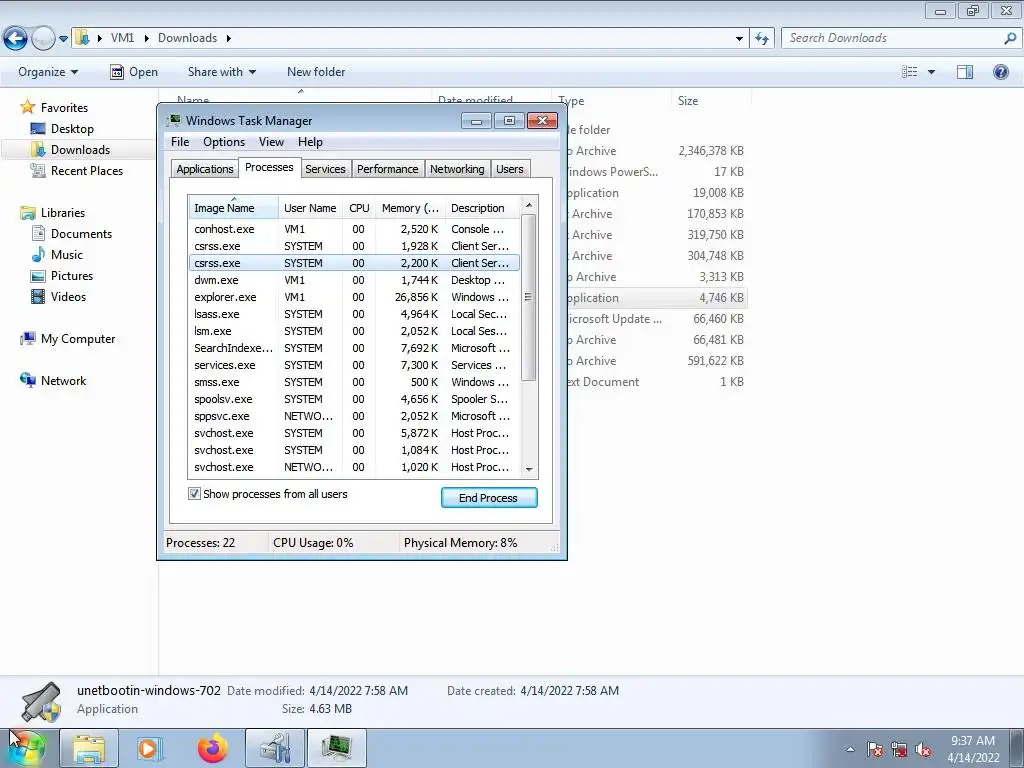Click the End Process button

[488, 498]
